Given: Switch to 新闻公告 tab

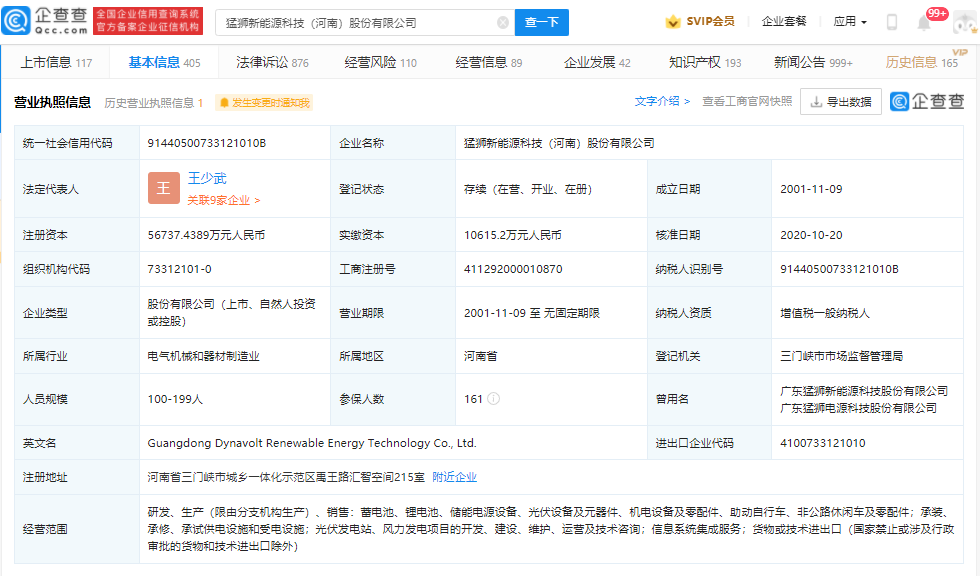Looking at the screenshot, I should (x=813, y=62).
